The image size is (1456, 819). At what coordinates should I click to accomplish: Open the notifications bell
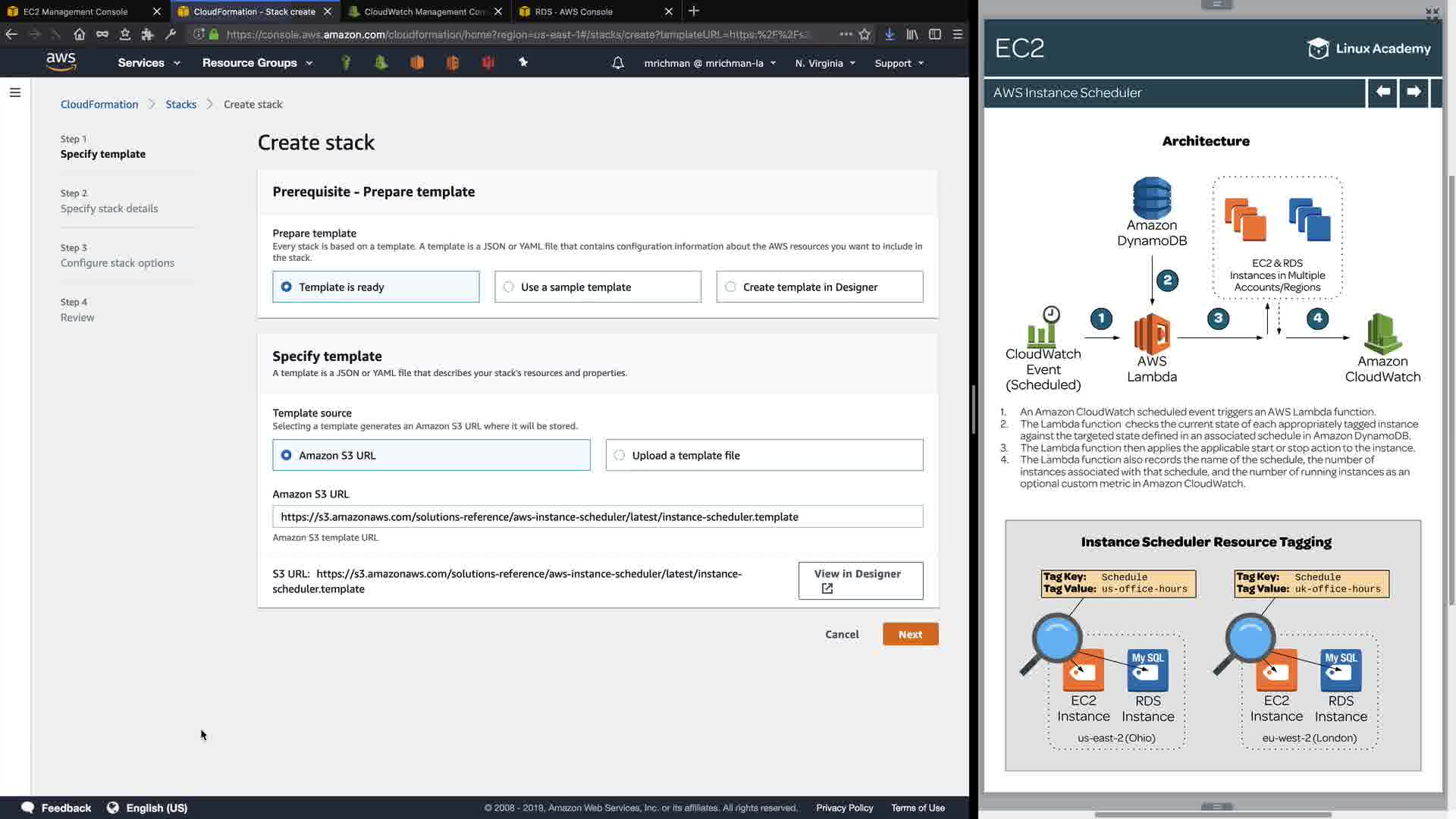click(x=618, y=63)
